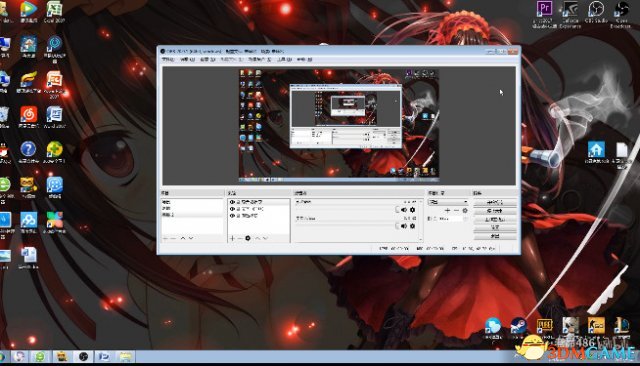Screen dimensions: 640x366
Task: Open Steam desktop shortcut
Action: [518, 328]
